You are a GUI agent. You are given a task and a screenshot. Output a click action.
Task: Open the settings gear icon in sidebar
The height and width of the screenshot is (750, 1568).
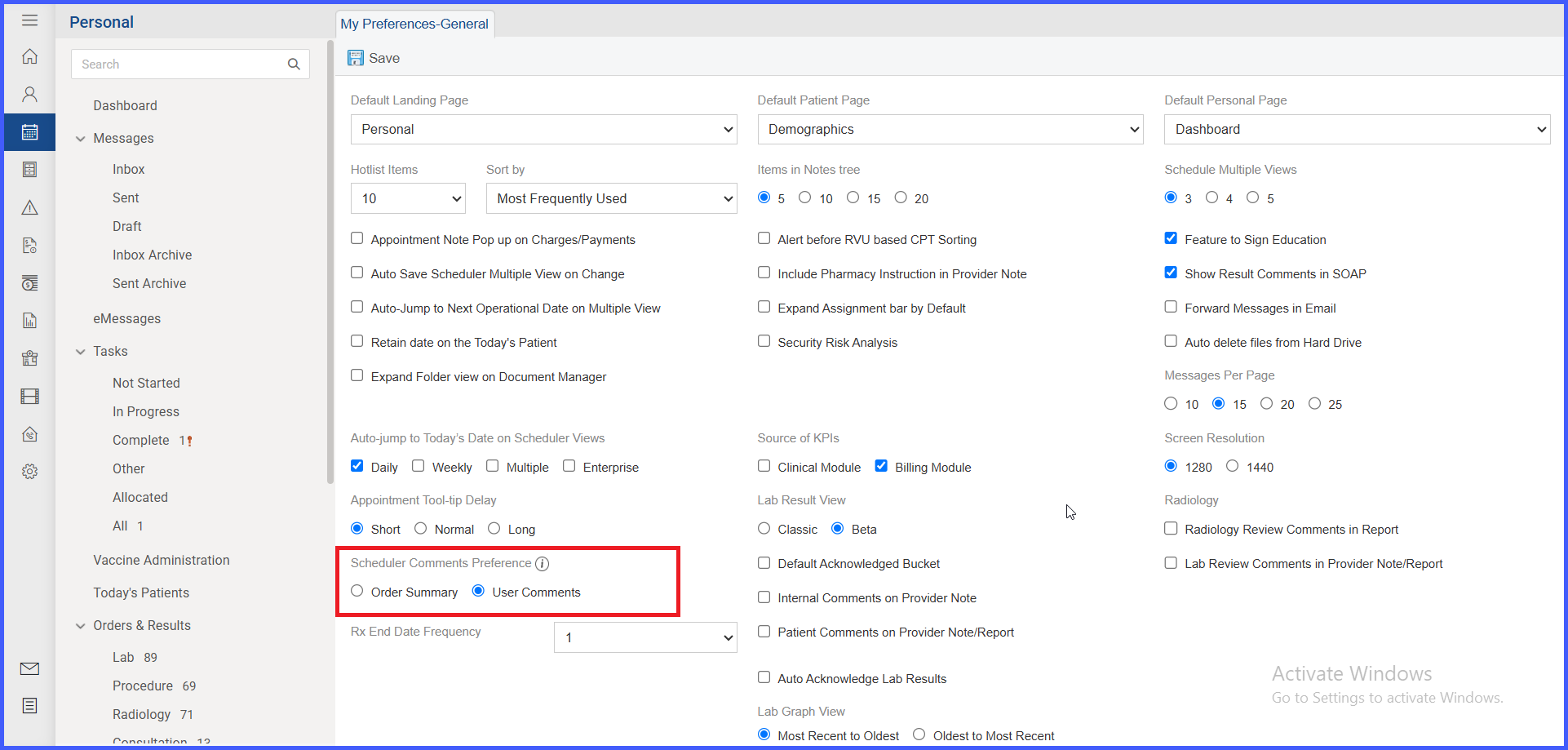29,472
